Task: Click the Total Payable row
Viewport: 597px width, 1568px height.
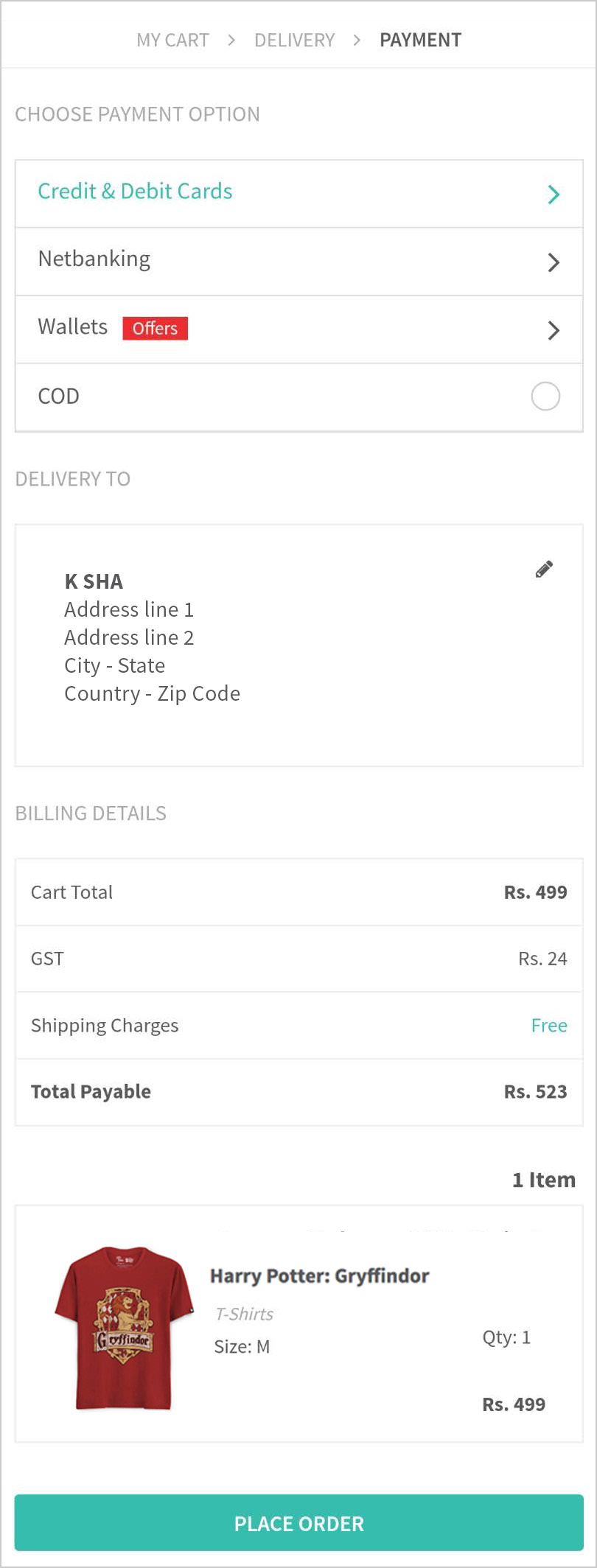Action: [x=298, y=1092]
